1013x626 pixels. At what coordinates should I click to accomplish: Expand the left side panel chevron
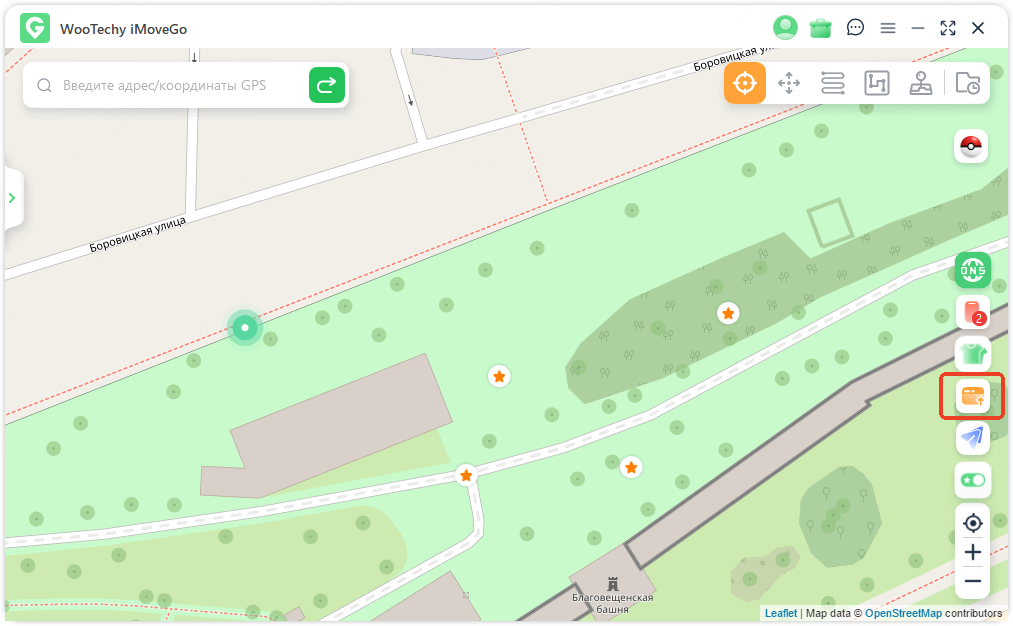click(x=12, y=198)
